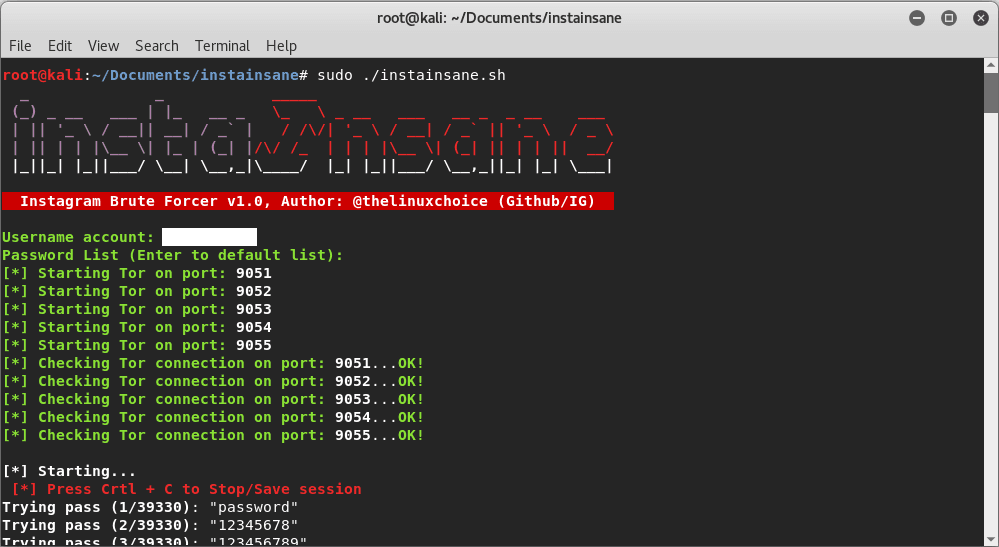Open the Search menu
This screenshot has width=999, height=547.
click(156, 46)
